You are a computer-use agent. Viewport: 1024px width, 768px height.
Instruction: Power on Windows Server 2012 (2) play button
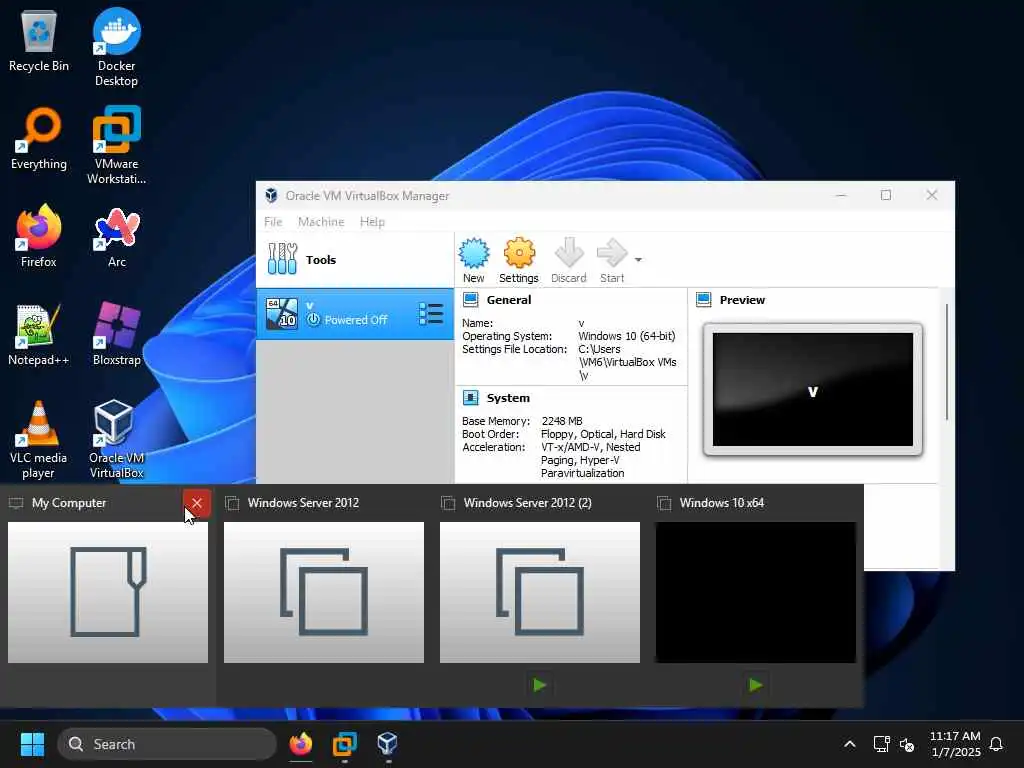coord(539,685)
